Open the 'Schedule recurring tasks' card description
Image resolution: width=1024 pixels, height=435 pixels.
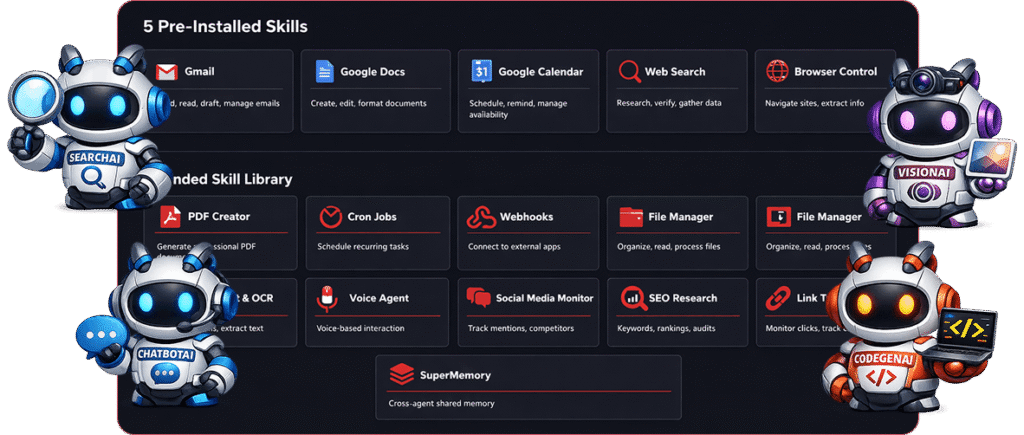(362, 247)
